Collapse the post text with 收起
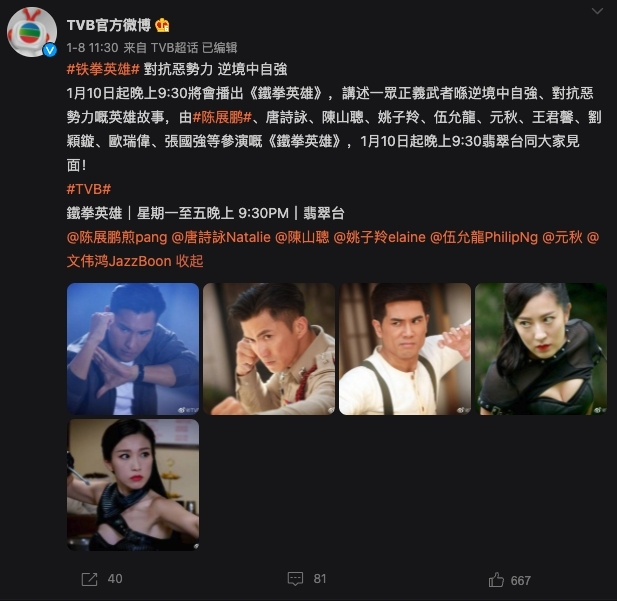The image size is (617, 601). pyautogui.click(x=189, y=261)
